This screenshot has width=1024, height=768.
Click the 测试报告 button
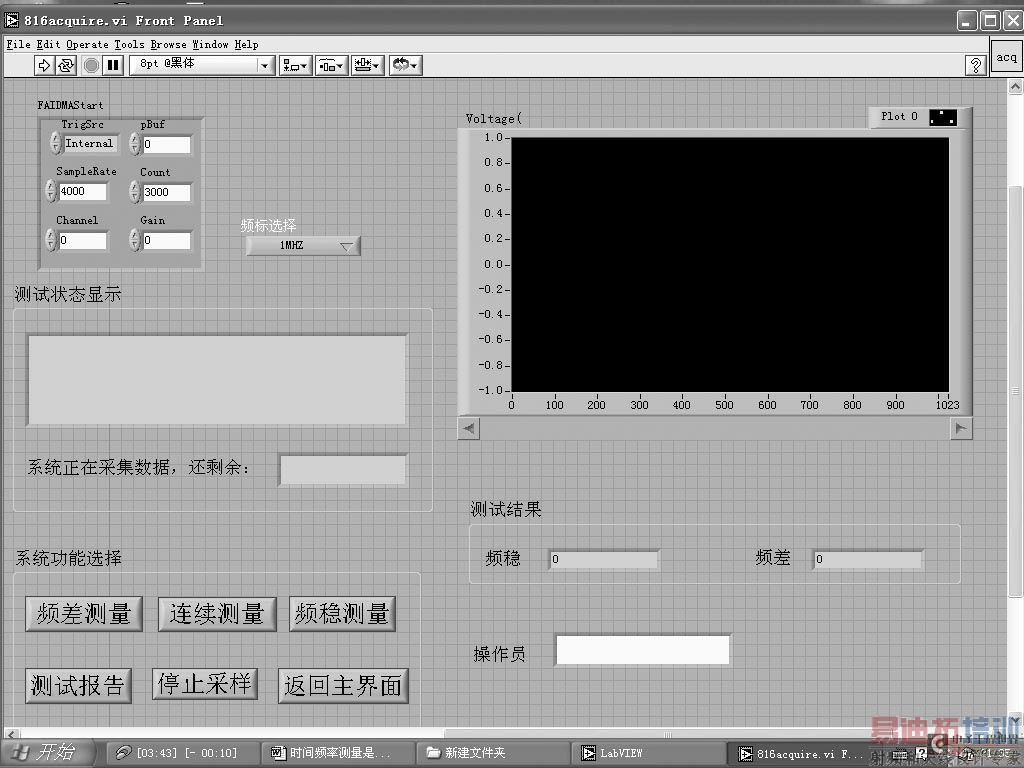78,686
